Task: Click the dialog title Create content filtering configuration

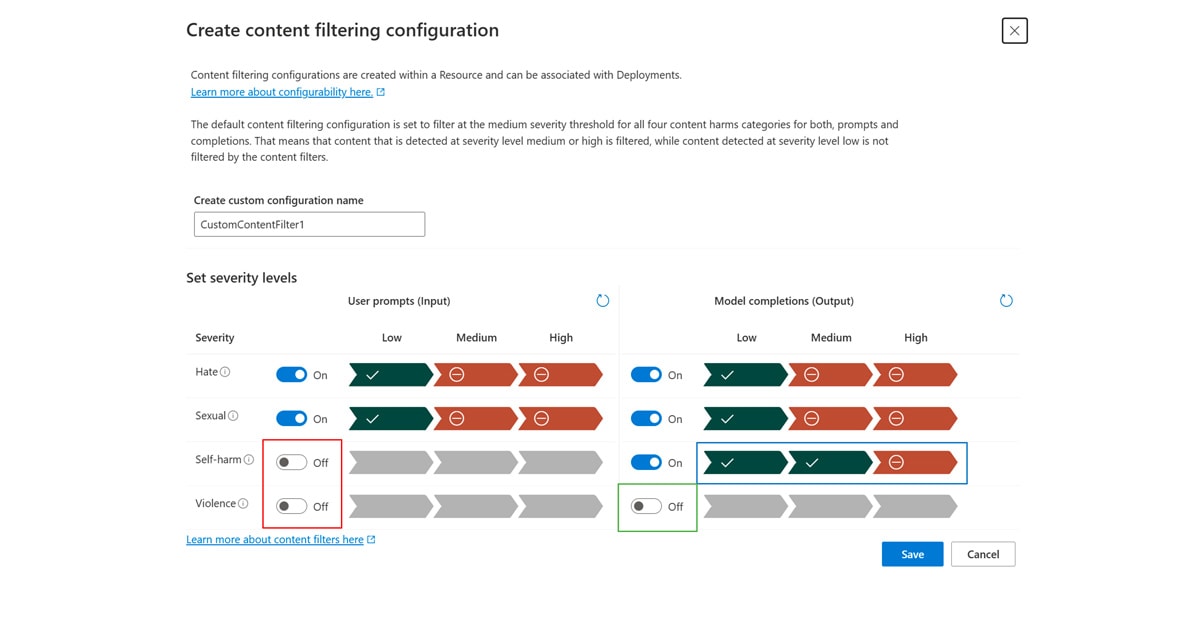Action: click(342, 30)
